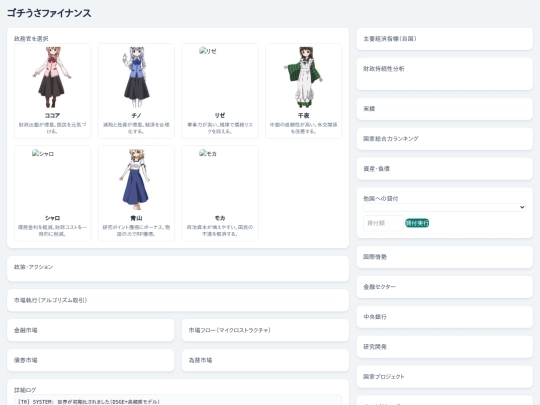Click the 金融セクター panel title
This screenshot has width=540, height=405.
click(379, 287)
